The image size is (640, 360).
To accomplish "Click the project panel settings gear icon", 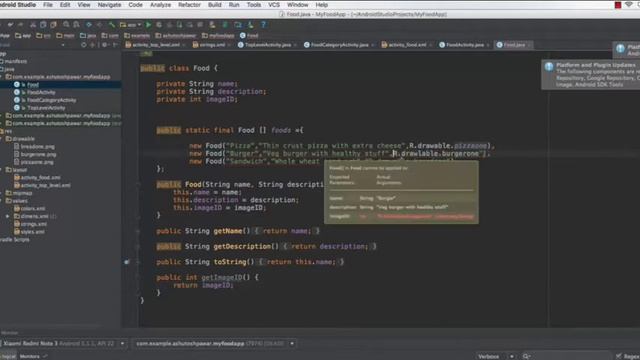I will [x=105, y=45].
